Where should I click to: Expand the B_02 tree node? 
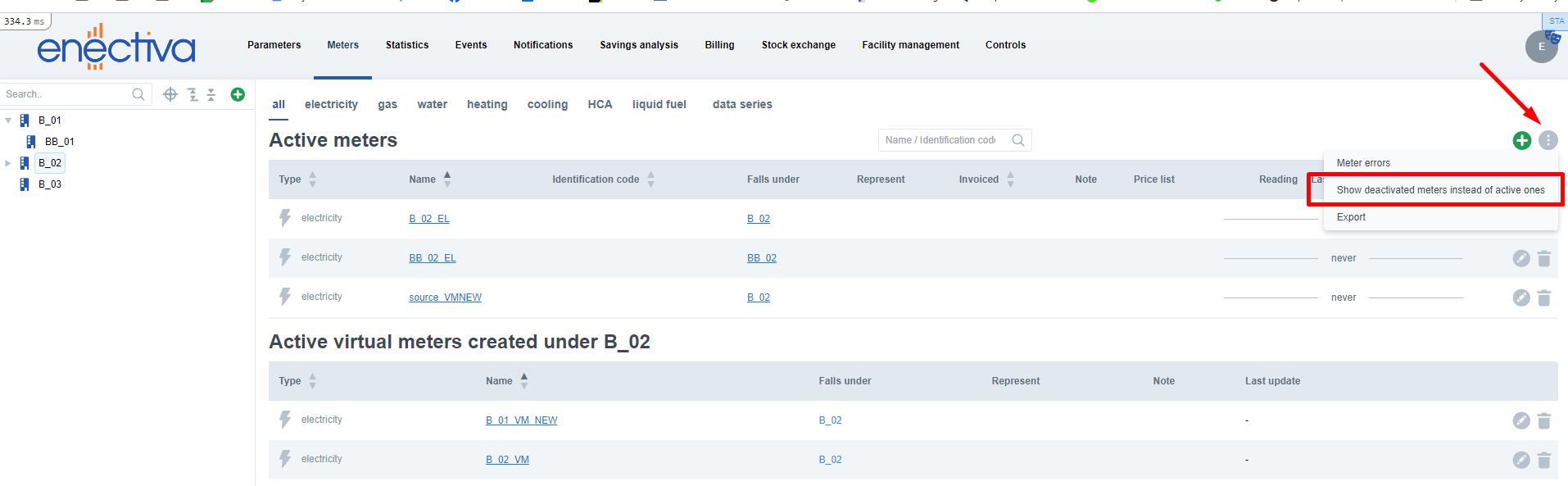click(9, 163)
